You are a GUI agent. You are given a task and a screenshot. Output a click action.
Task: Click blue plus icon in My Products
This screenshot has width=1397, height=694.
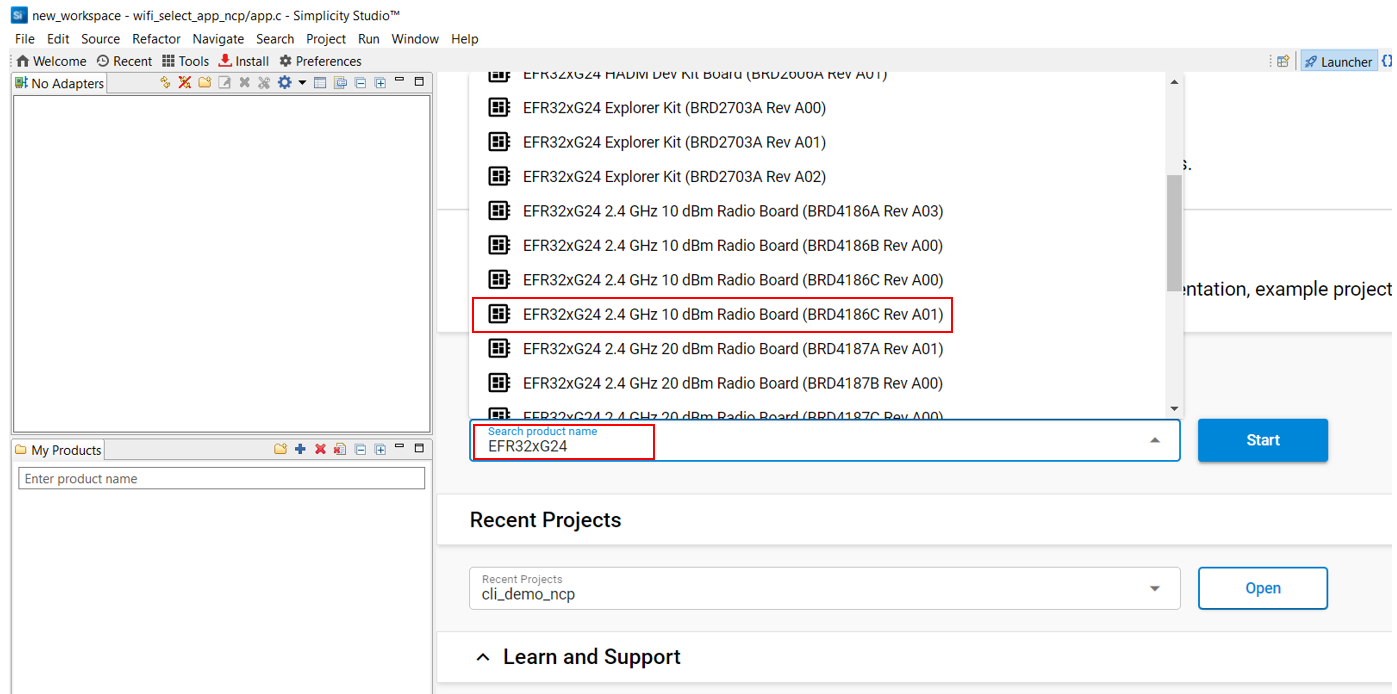tap(300, 450)
